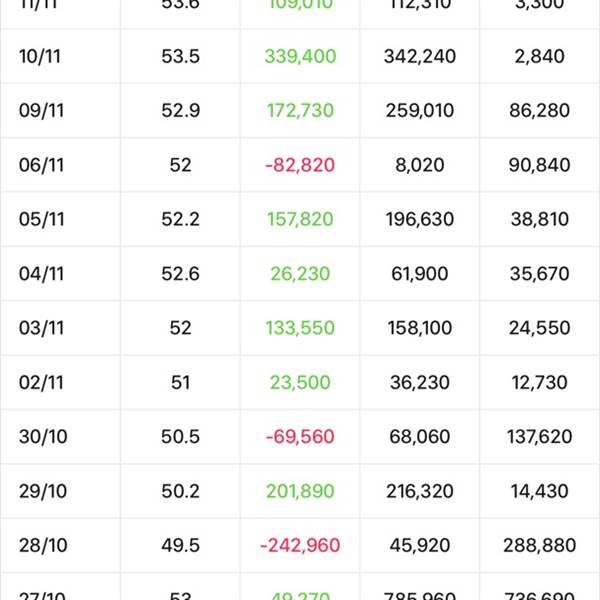The image size is (600, 600).
Task: Click price 52.2 on 05/11
Action: 180,219
